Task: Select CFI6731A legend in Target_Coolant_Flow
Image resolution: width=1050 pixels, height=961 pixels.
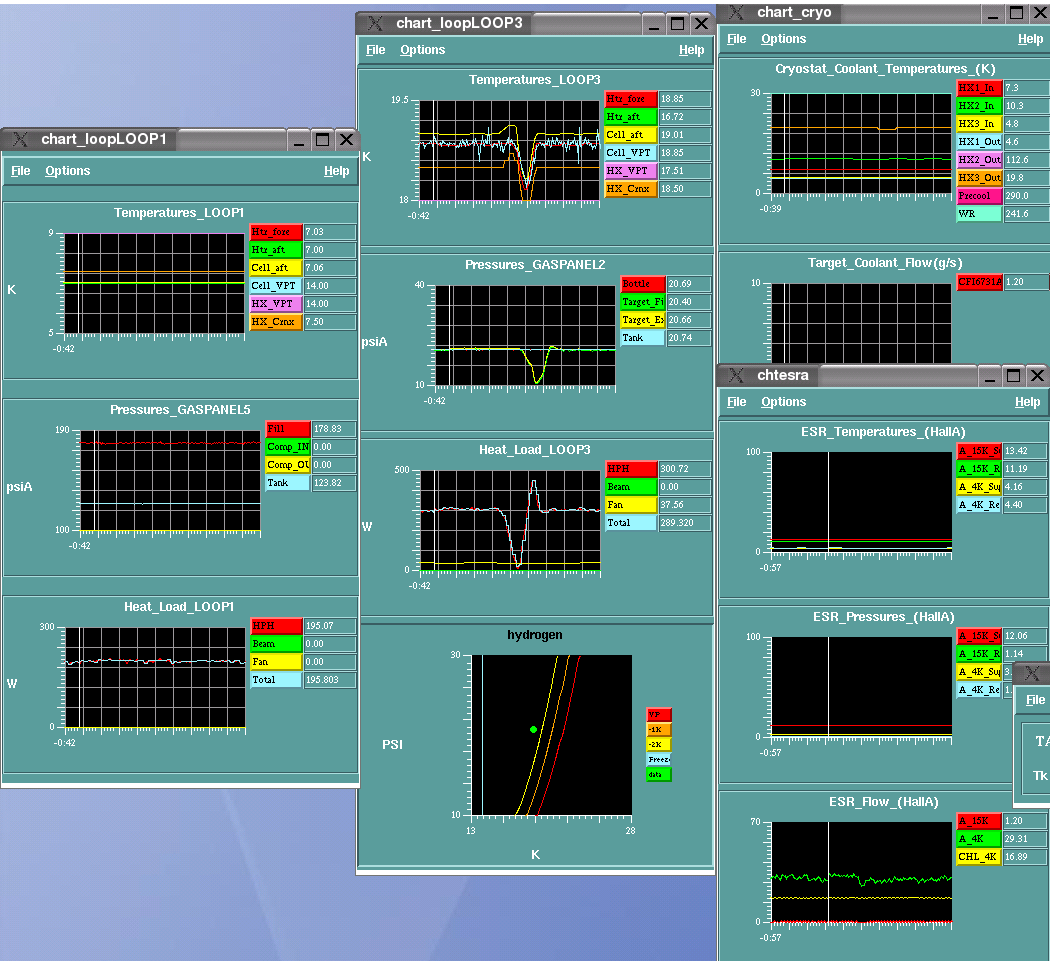Action: 979,282
